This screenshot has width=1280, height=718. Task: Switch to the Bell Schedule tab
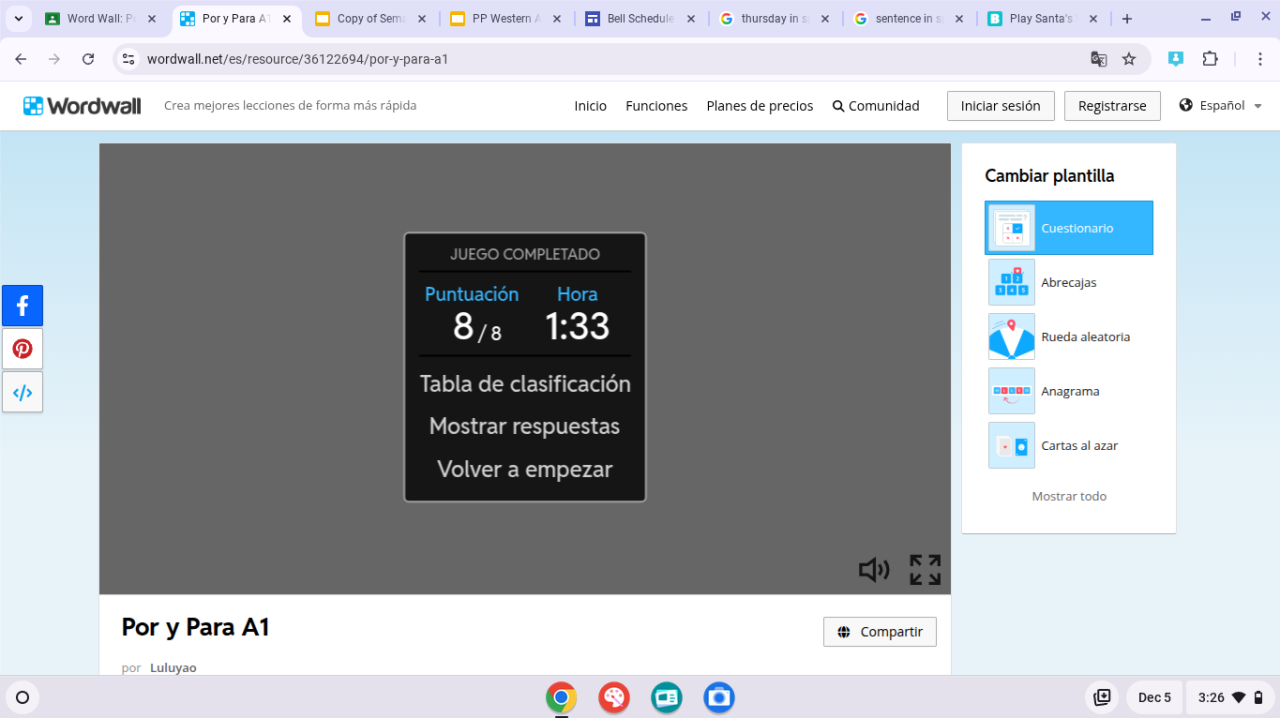(640, 18)
